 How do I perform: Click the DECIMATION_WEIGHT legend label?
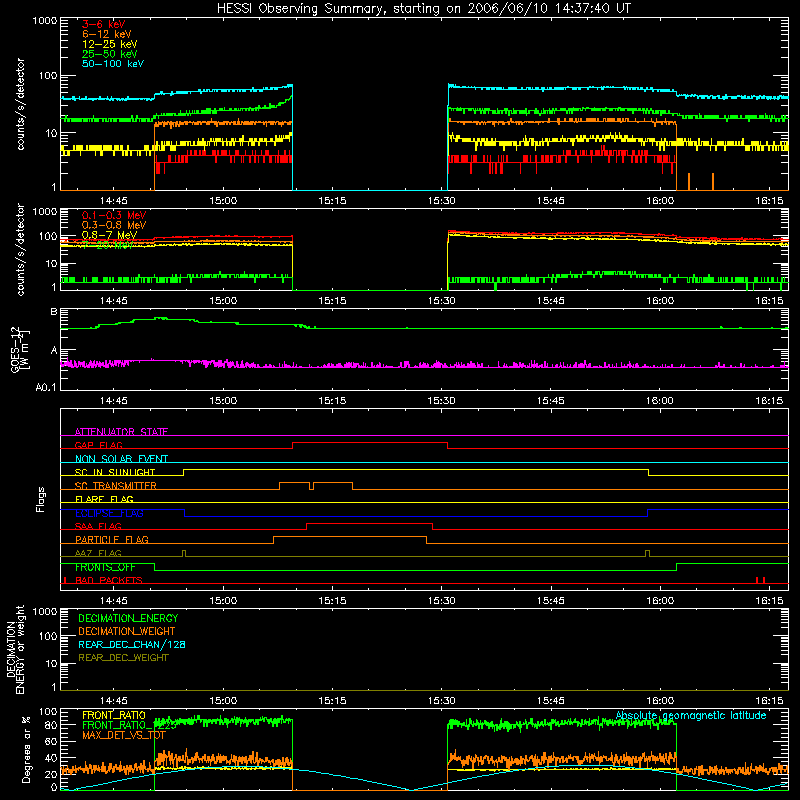pyautogui.click(x=127, y=631)
